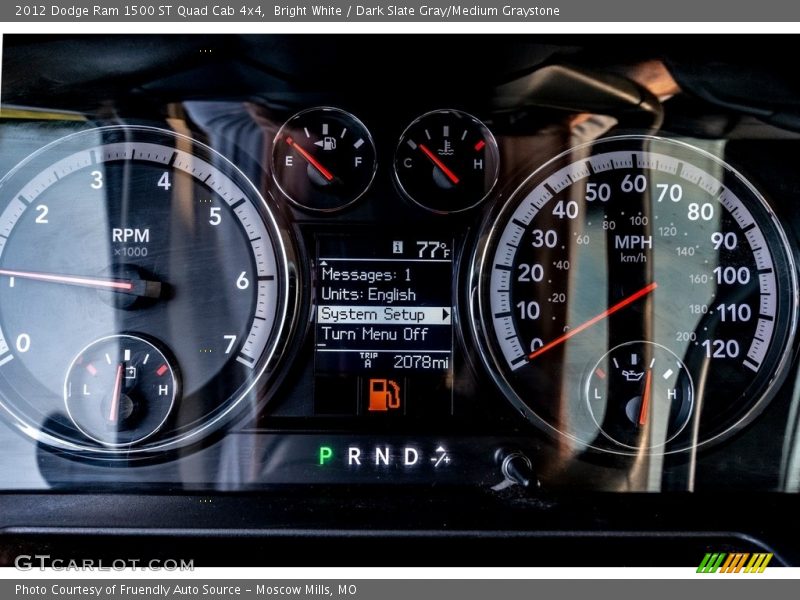Screen dimensions: 800x600
Task: Select Units: English menu entry
Action: coord(368,294)
